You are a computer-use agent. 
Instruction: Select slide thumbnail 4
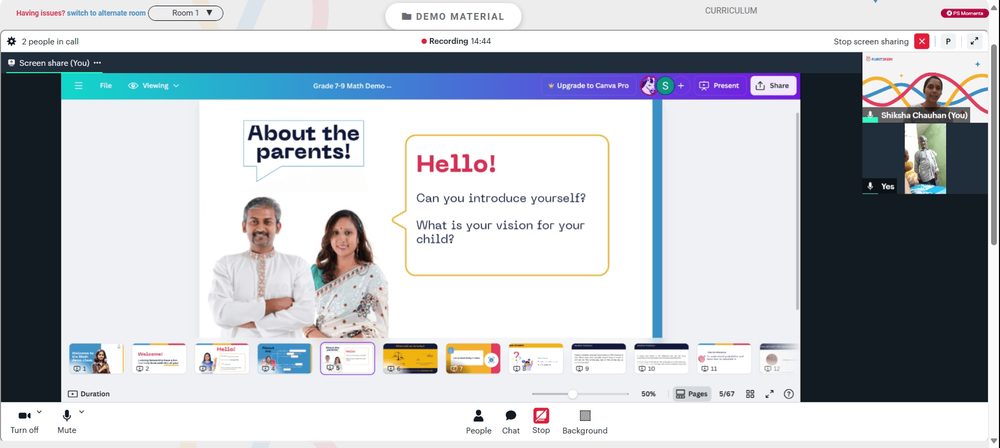click(284, 359)
